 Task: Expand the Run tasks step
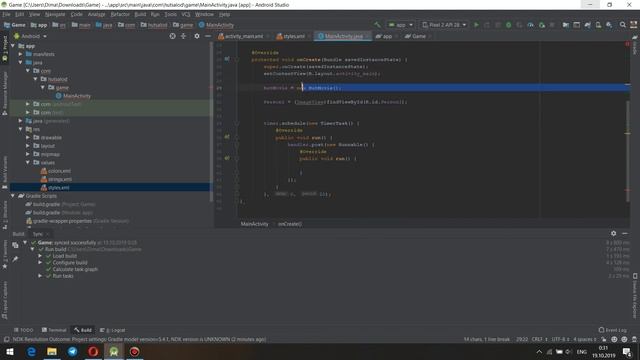coord(40,276)
